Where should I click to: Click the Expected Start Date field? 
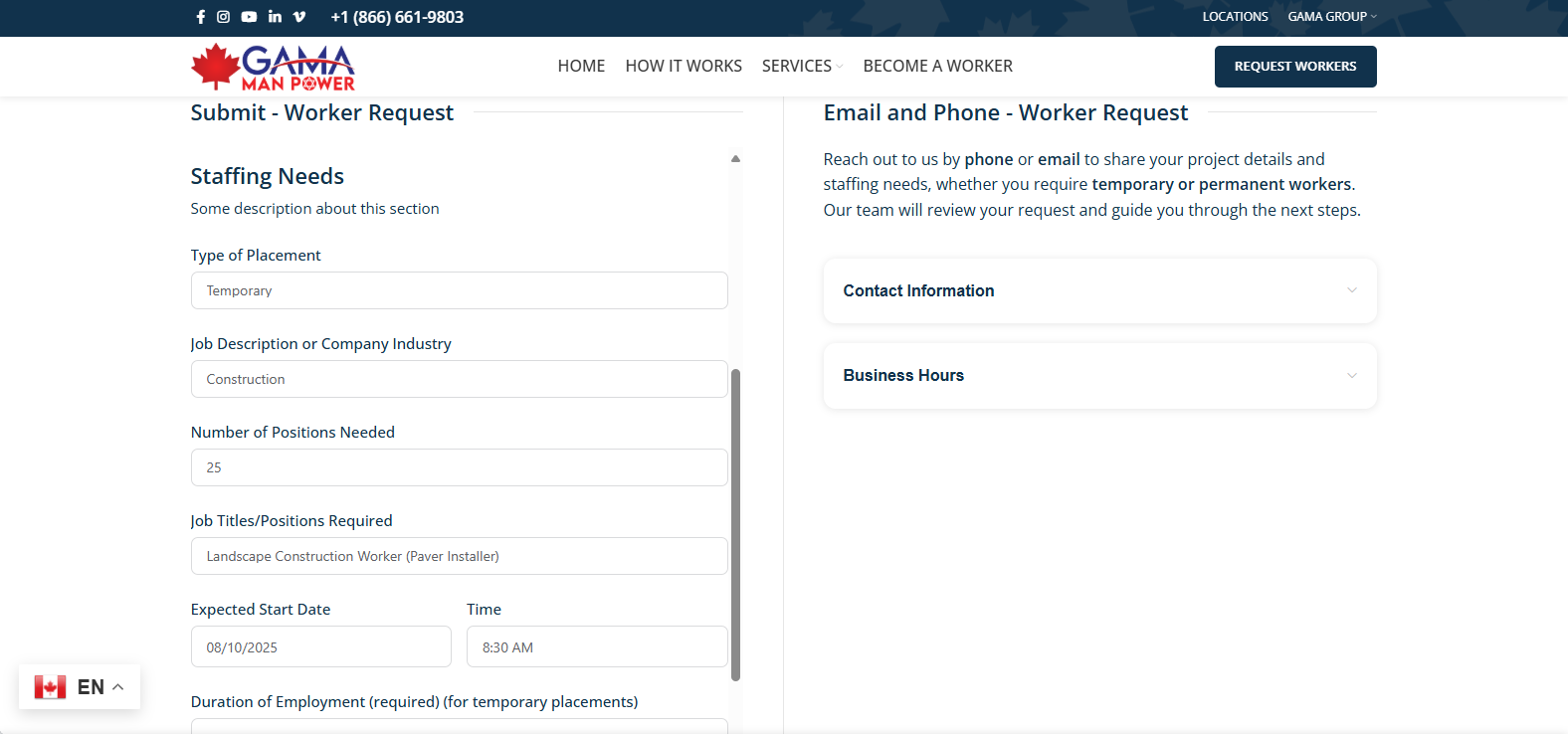pyautogui.click(x=320, y=647)
